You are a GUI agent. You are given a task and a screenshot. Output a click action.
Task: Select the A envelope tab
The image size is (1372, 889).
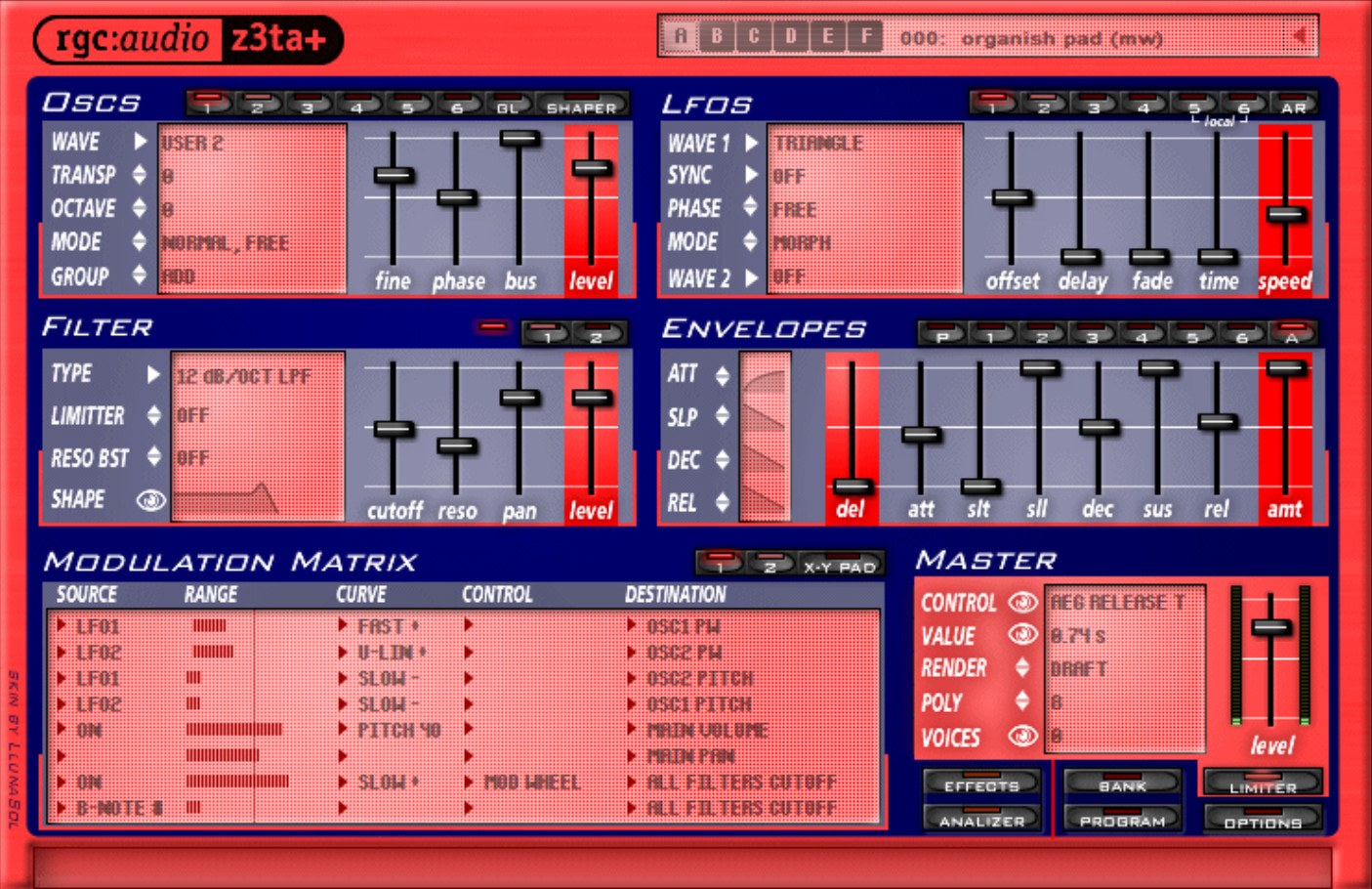tap(1292, 333)
